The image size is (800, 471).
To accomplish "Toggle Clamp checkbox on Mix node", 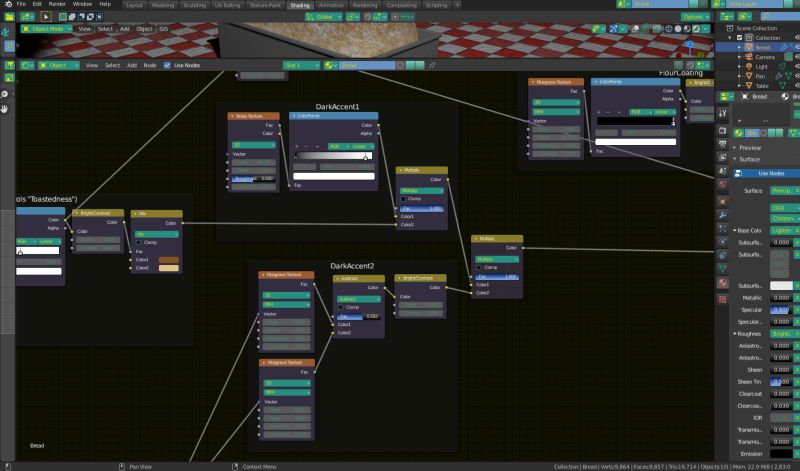I will tap(138, 242).
